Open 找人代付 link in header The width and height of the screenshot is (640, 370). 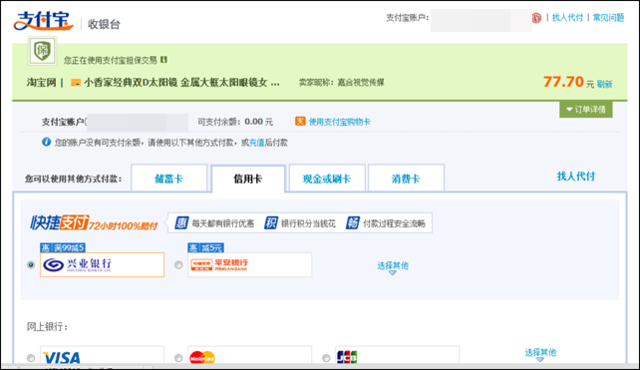tap(567, 18)
